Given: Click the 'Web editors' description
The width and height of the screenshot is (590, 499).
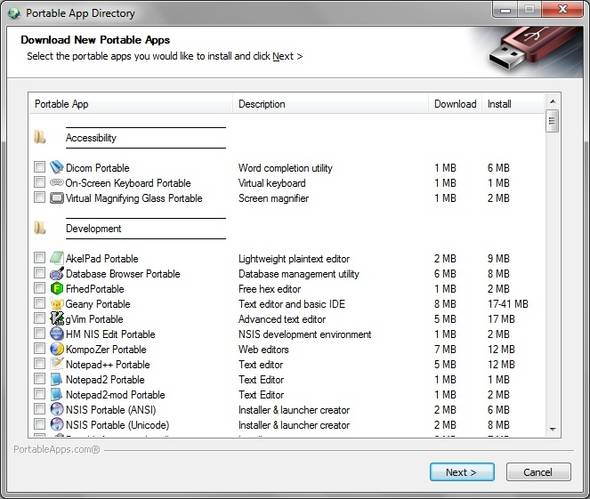Looking at the screenshot, I should (x=263, y=349).
